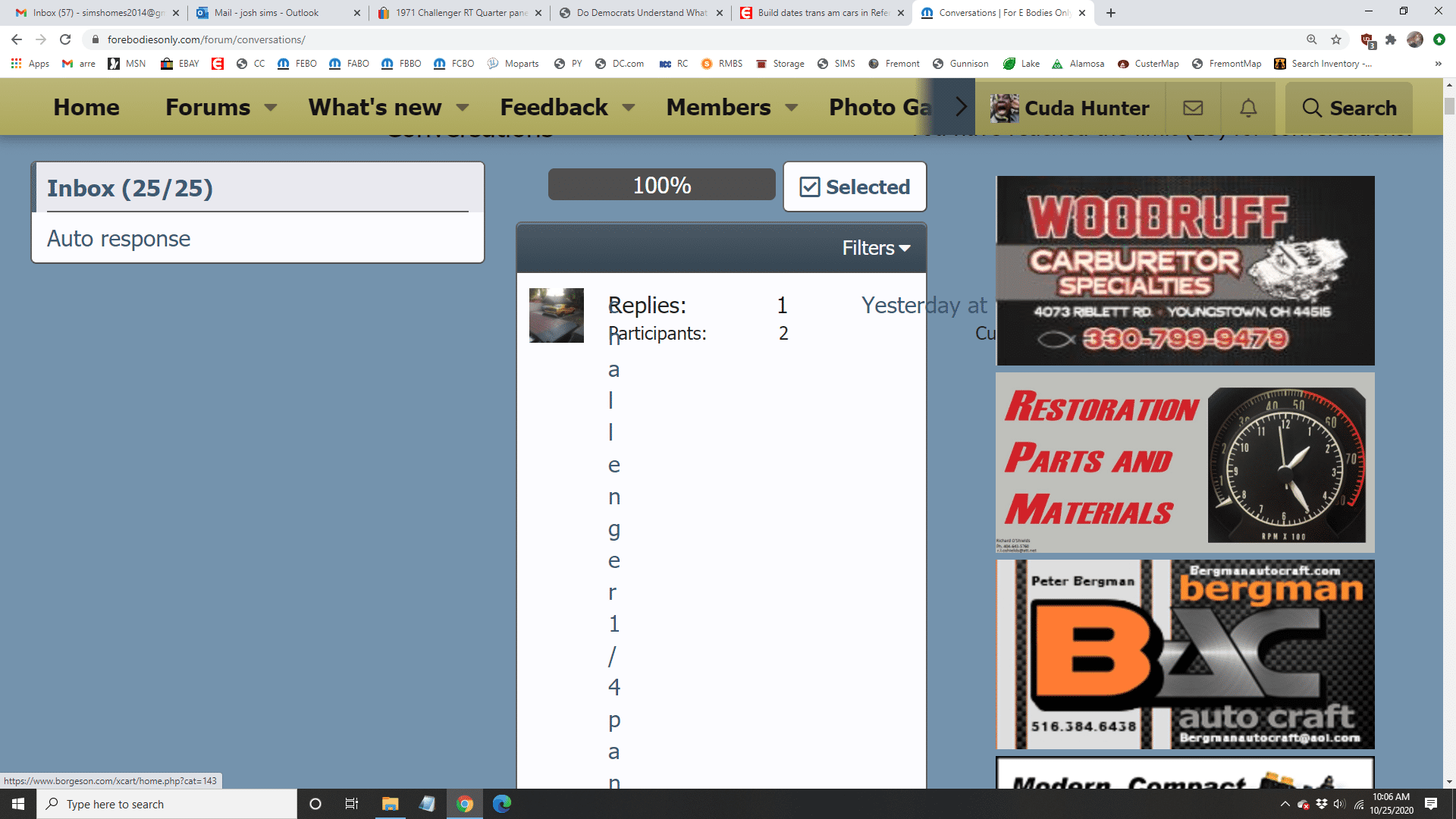Bookmark page with star icon
Image resolution: width=1456 pixels, height=819 pixels.
pos(1336,39)
